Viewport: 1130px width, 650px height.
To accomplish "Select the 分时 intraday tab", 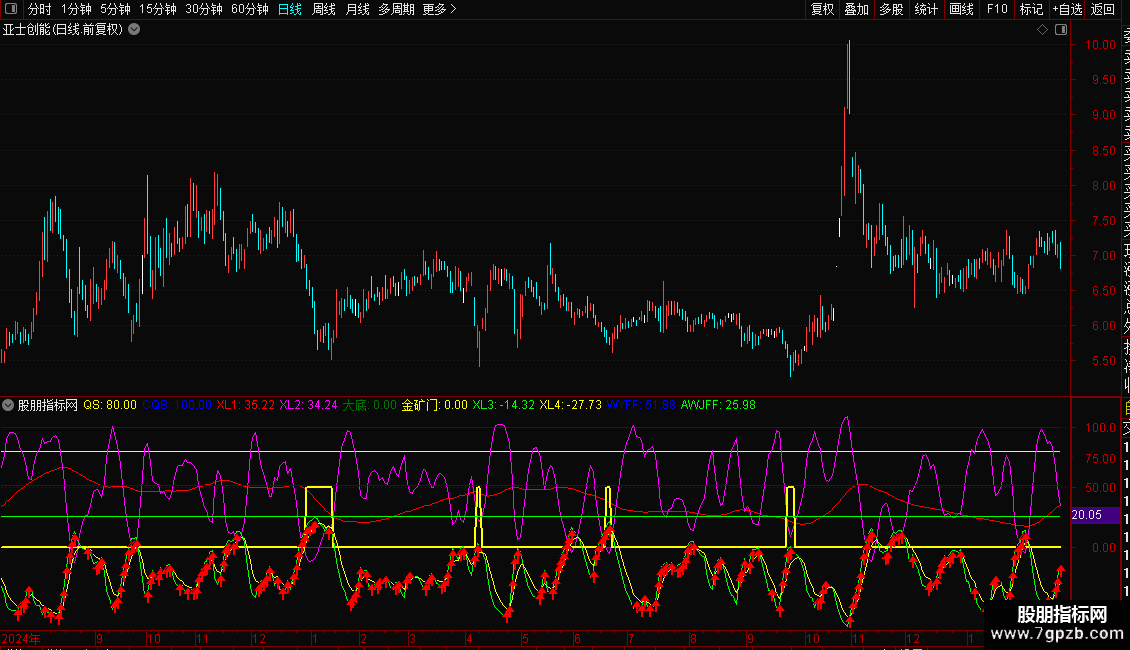I will 39,9.
